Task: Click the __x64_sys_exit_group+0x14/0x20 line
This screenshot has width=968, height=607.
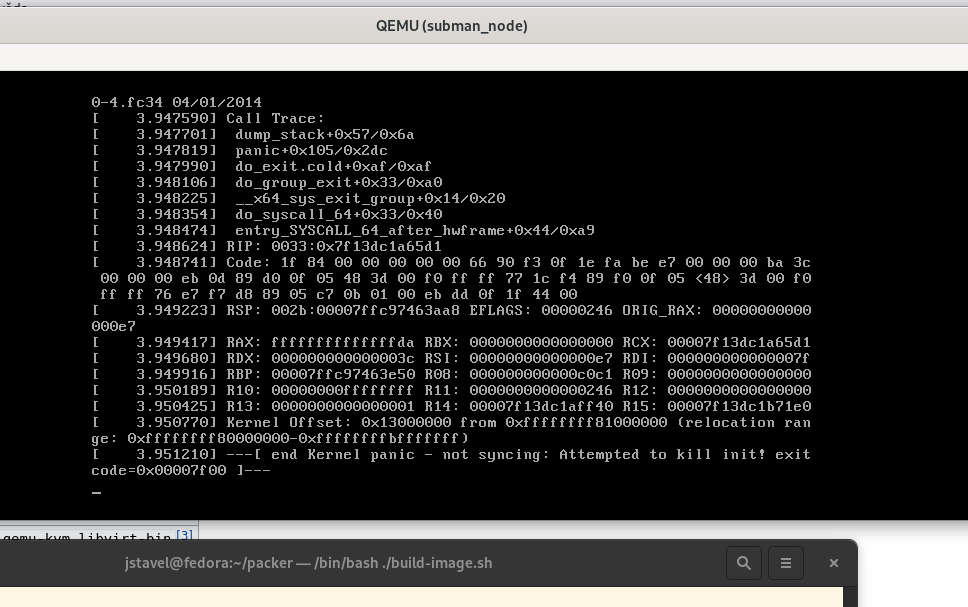Action: pyautogui.click(x=299, y=199)
